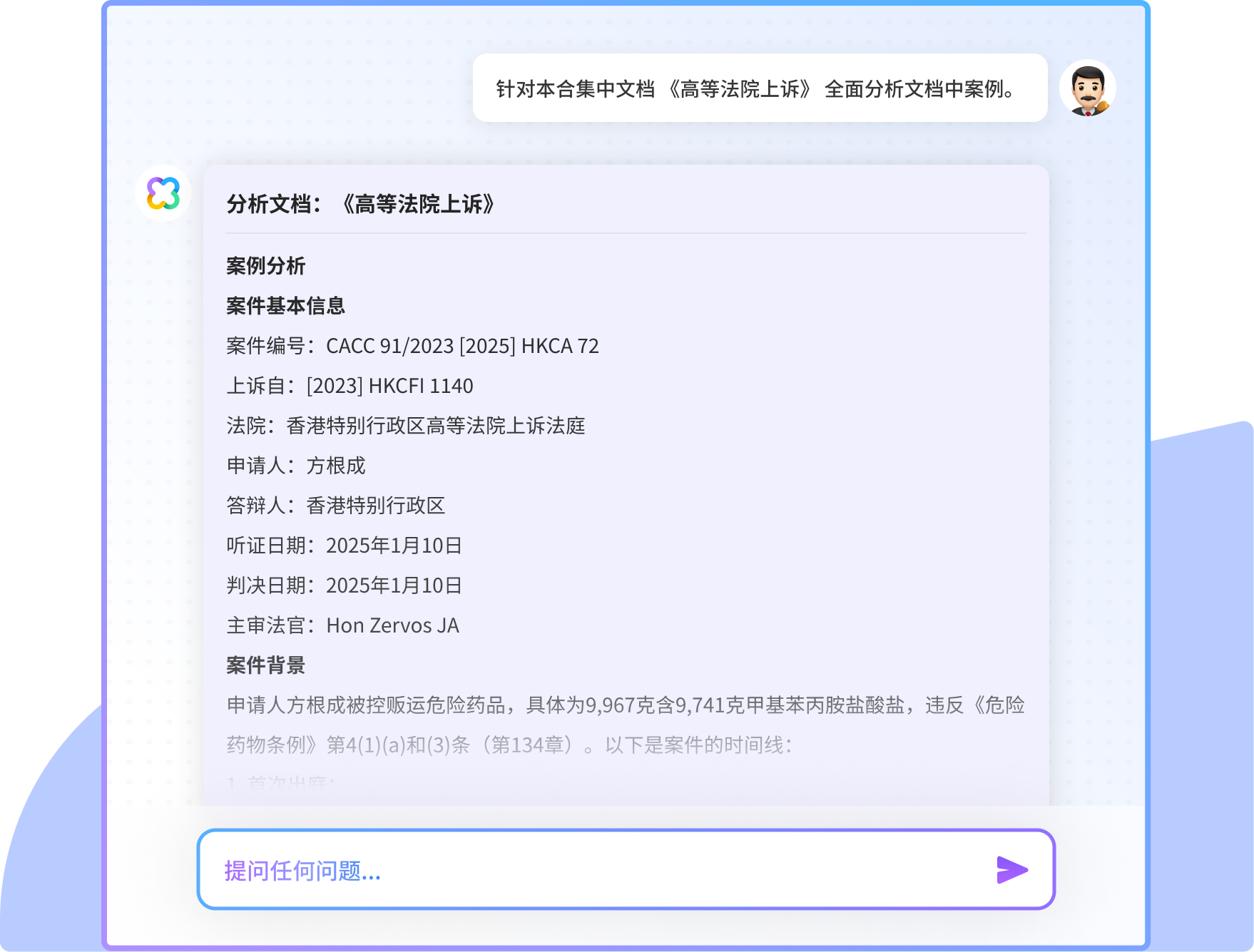1254x952 pixels.
Task: Click the 听证日期 date line
Action: click(344, 546)
